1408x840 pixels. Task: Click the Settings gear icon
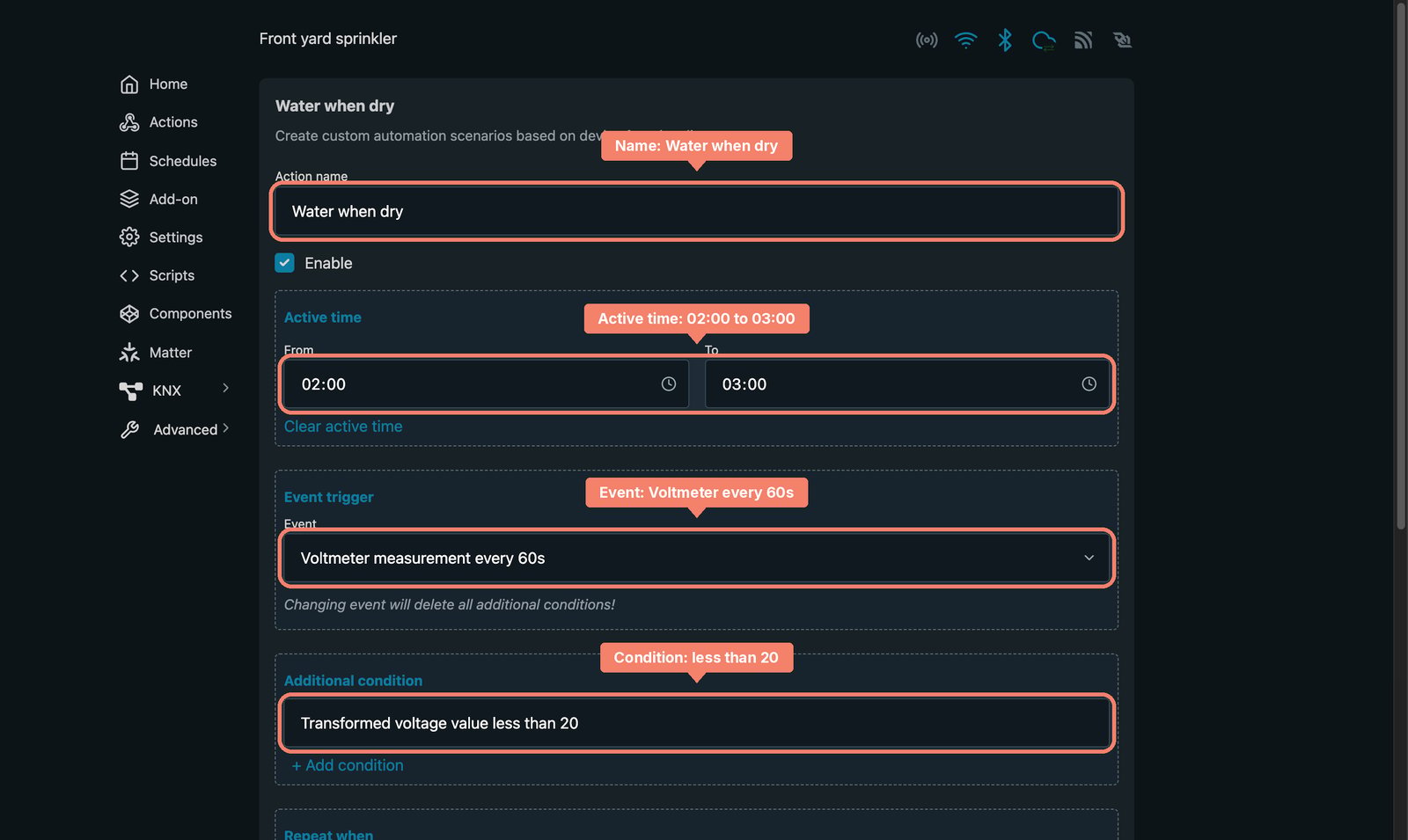click(129, 237)
